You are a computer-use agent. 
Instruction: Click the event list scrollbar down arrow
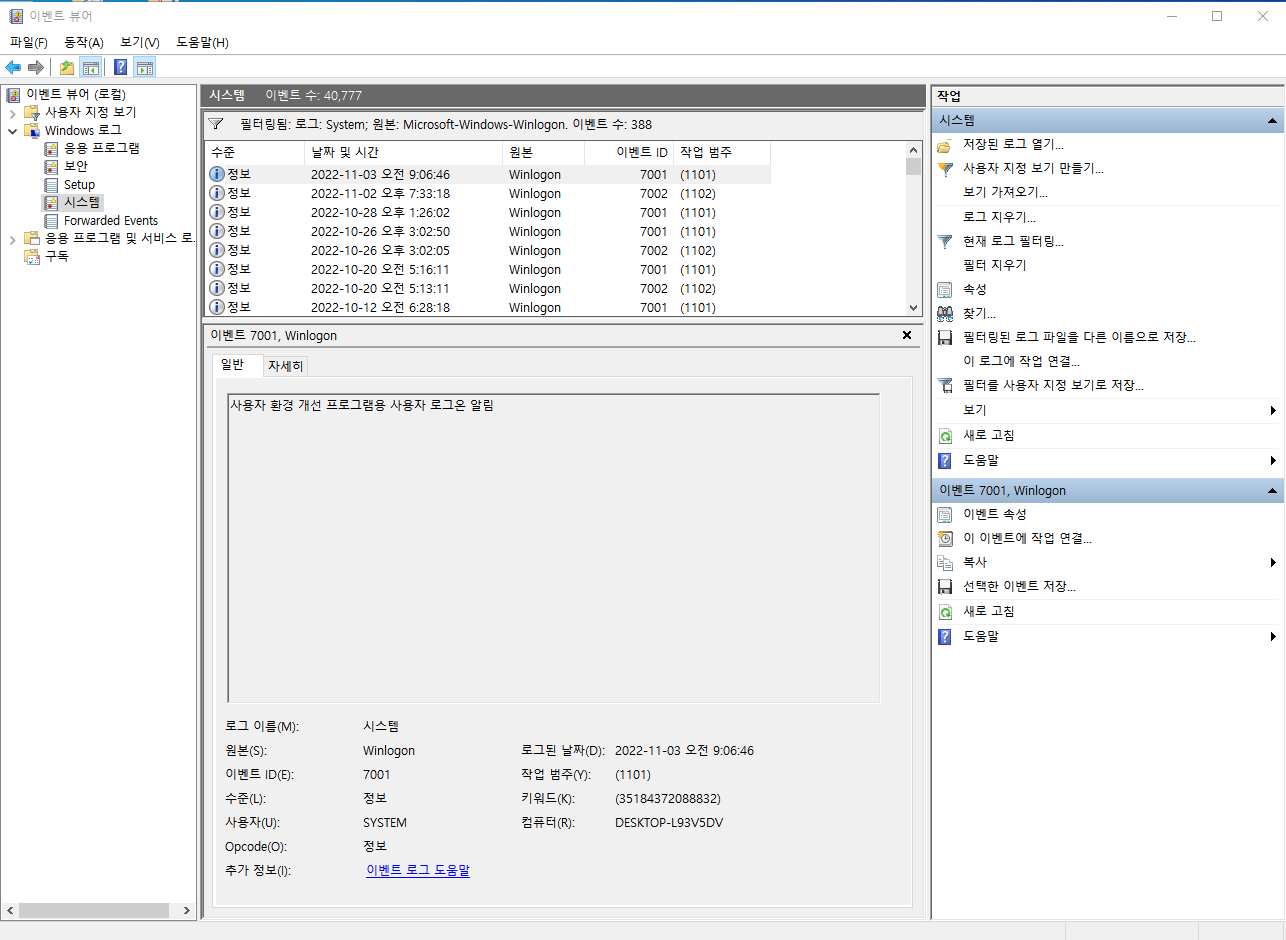pos(913,308)
